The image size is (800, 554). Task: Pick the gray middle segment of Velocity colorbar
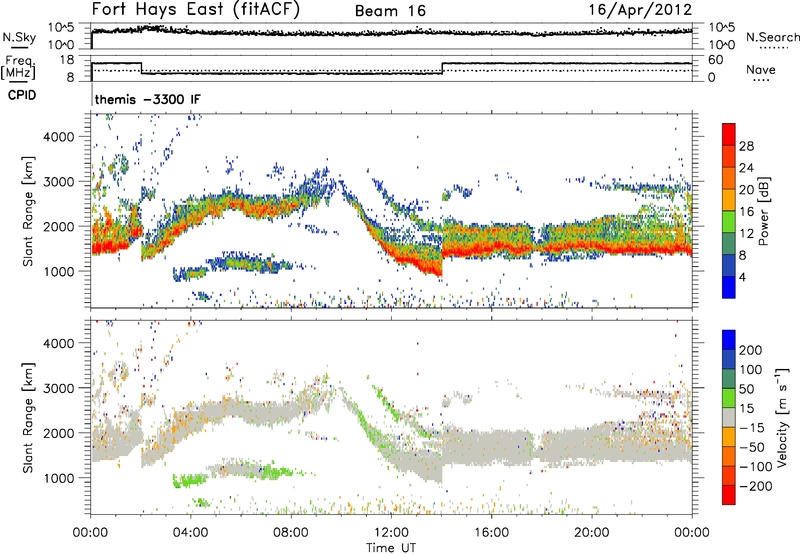[x=729, y=417]
